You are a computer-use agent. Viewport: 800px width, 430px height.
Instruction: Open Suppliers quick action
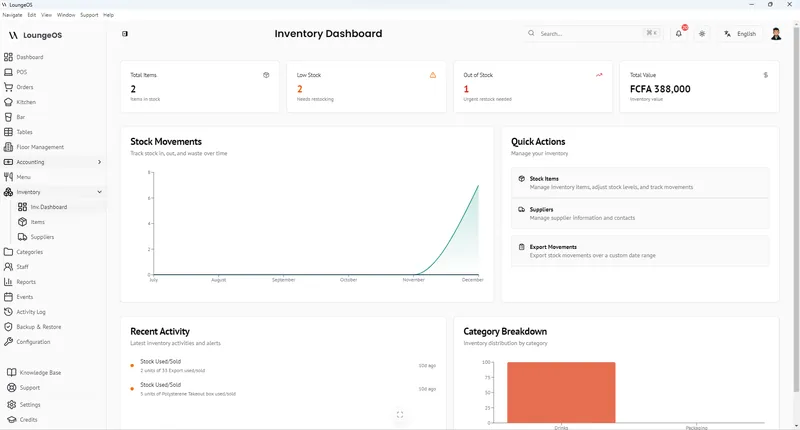640,213
